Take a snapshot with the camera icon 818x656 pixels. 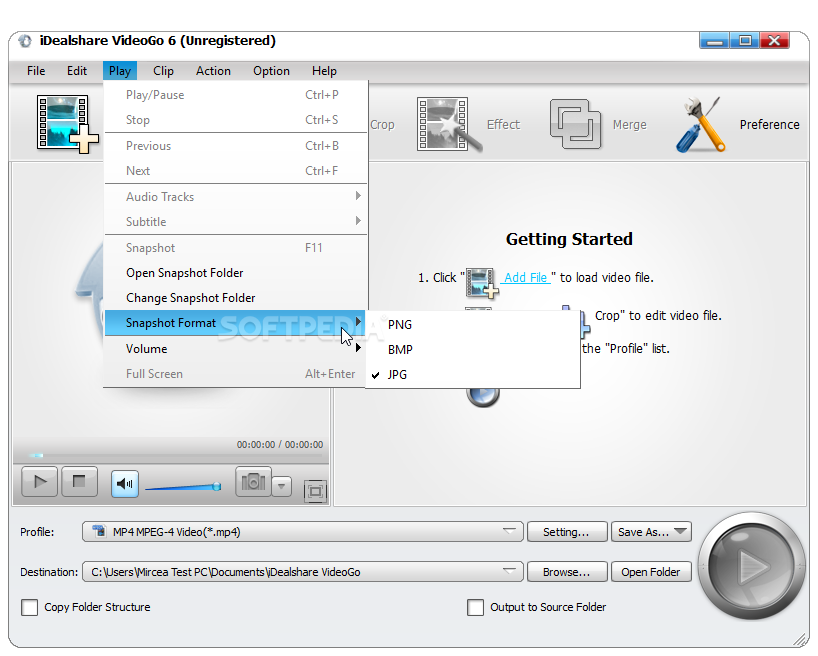(x=254, y=481)
